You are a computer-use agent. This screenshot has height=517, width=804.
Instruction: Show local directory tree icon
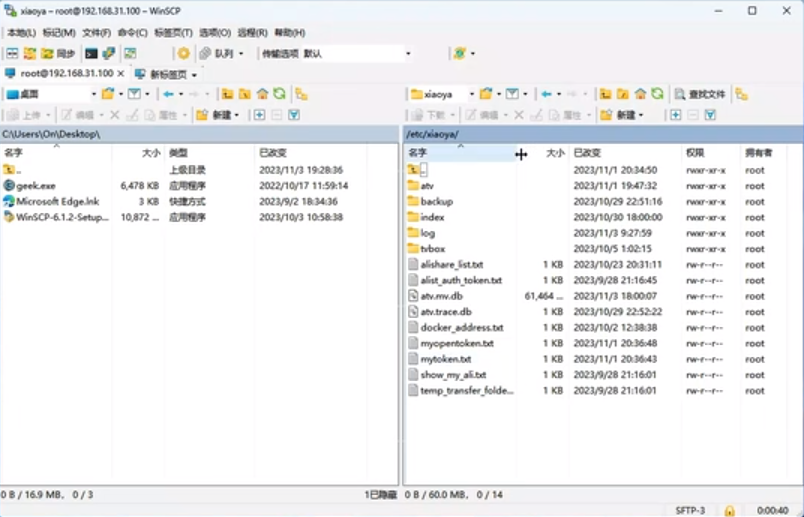(x=302, y=94)
